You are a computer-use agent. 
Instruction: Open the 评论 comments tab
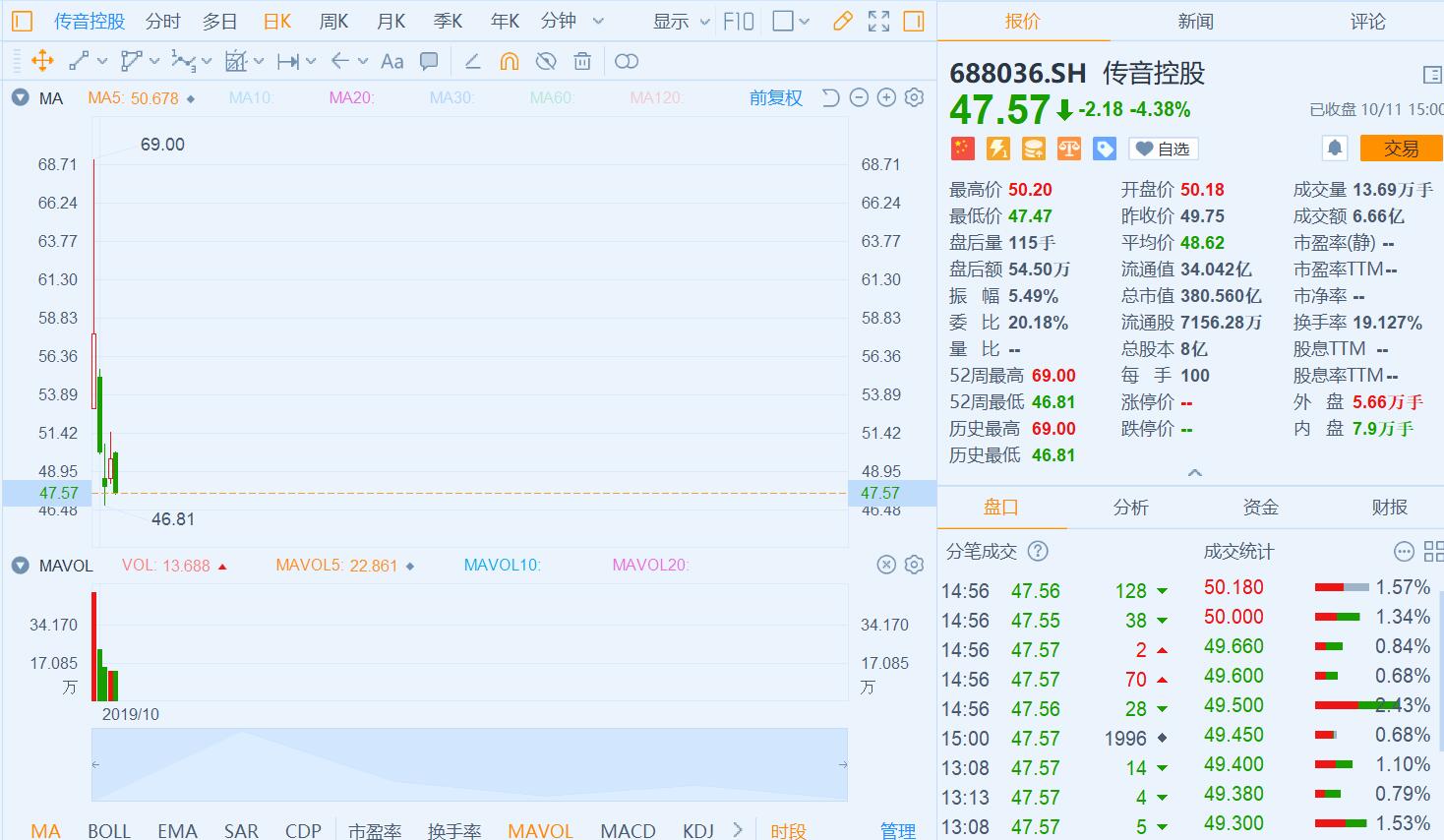[x=1367, y=21]
